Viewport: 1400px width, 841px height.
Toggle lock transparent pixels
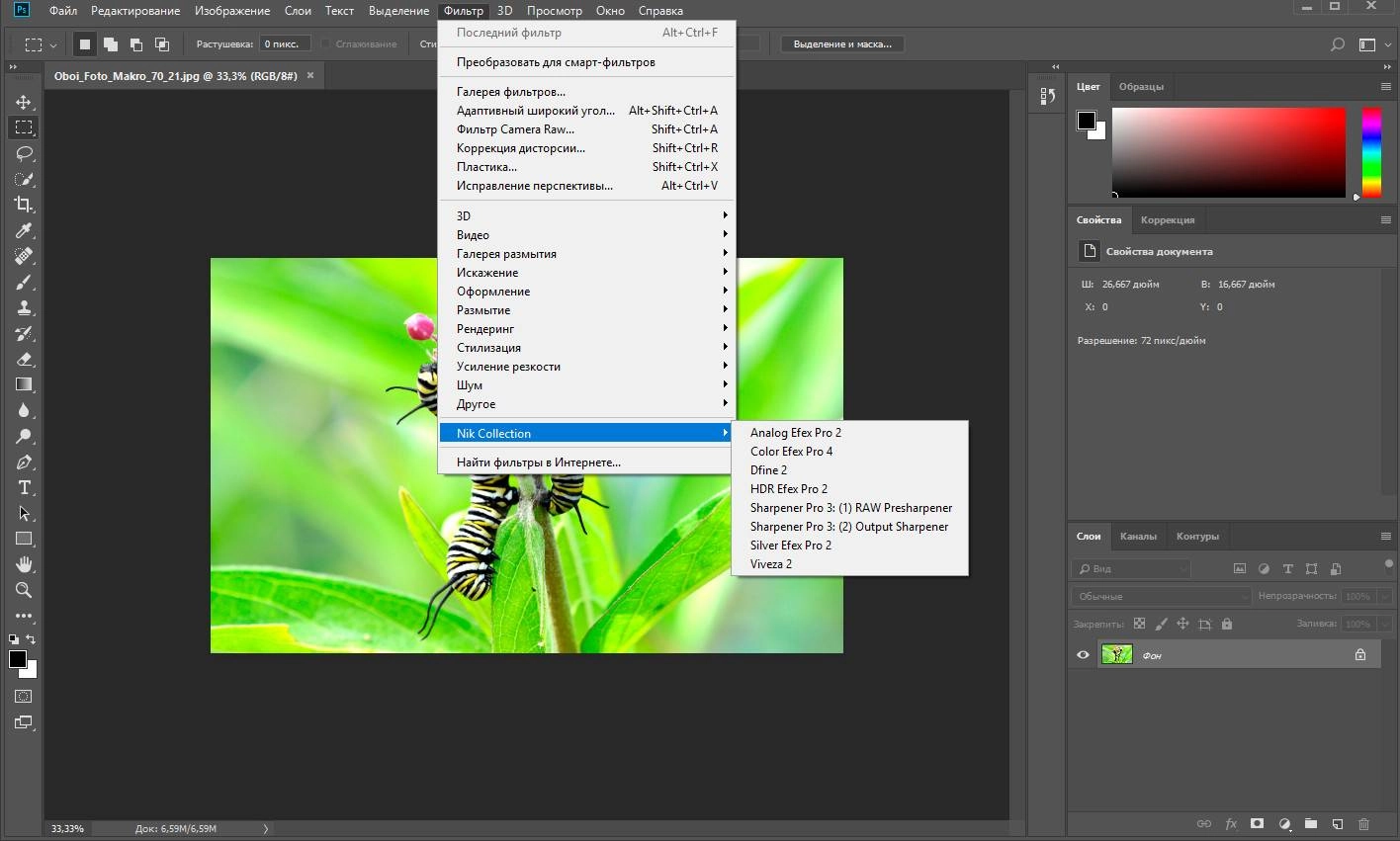pyautogui.click(x=1139, y=624)
